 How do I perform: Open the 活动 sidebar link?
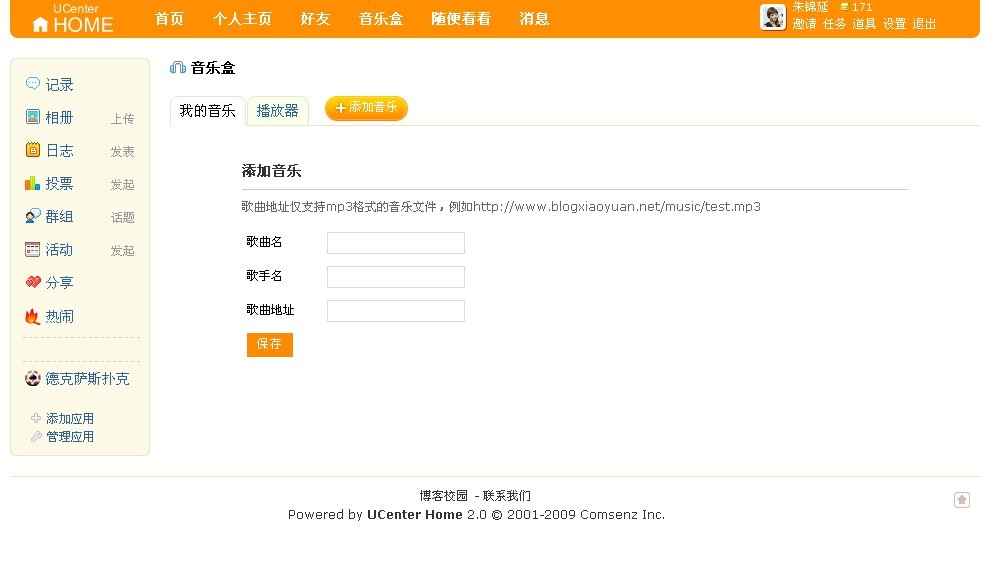pos(59,250)
